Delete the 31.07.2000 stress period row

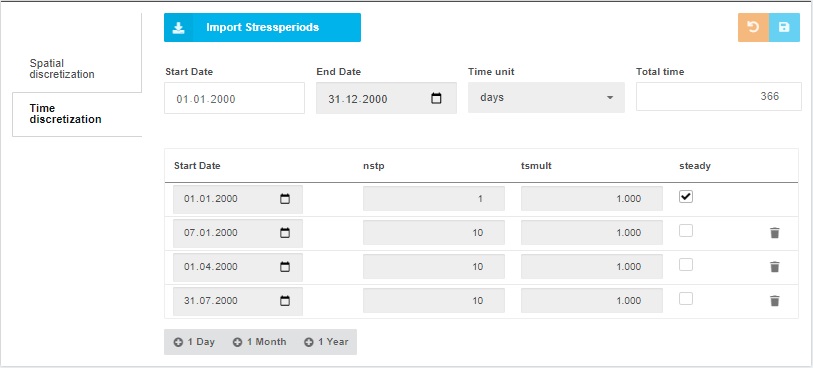[775, 301]
